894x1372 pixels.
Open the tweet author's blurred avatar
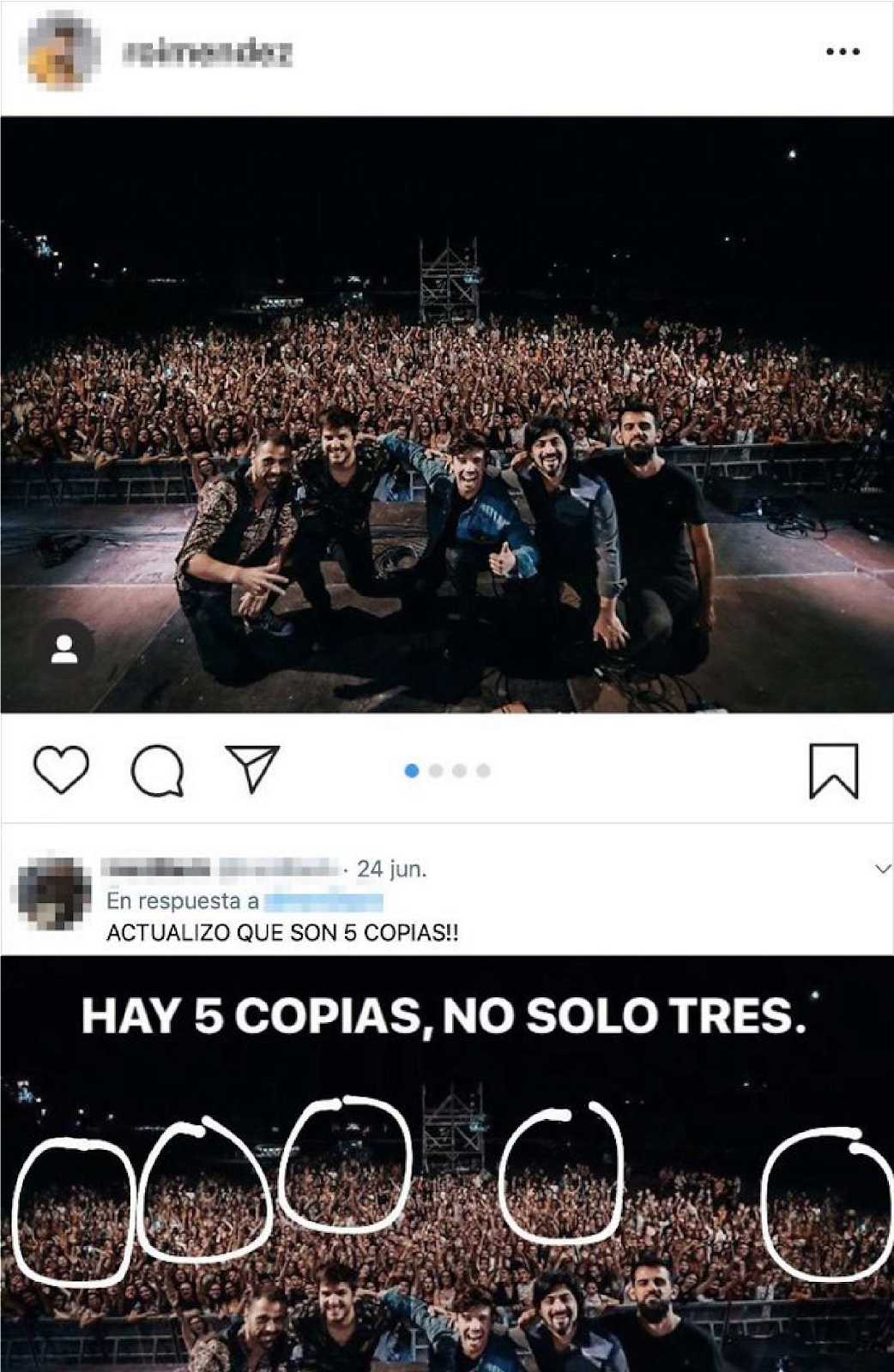[x=55, y=894]
